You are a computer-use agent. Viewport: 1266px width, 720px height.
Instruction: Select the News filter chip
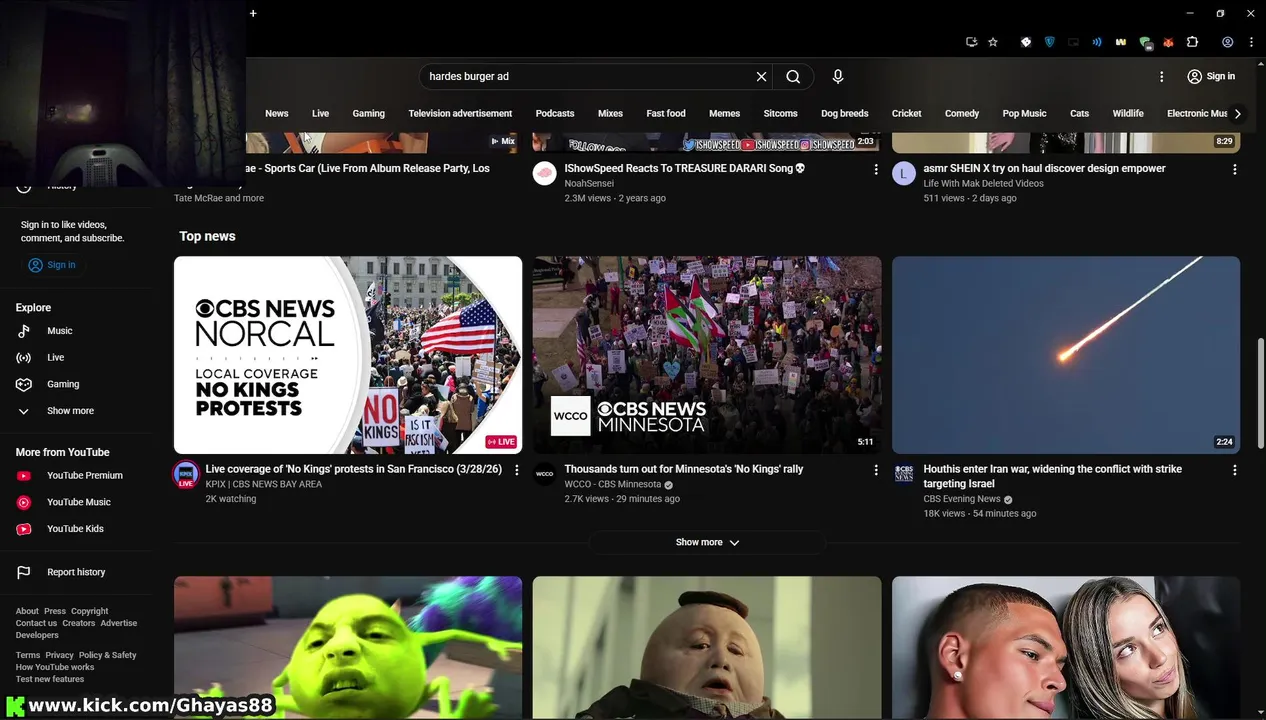277,113
